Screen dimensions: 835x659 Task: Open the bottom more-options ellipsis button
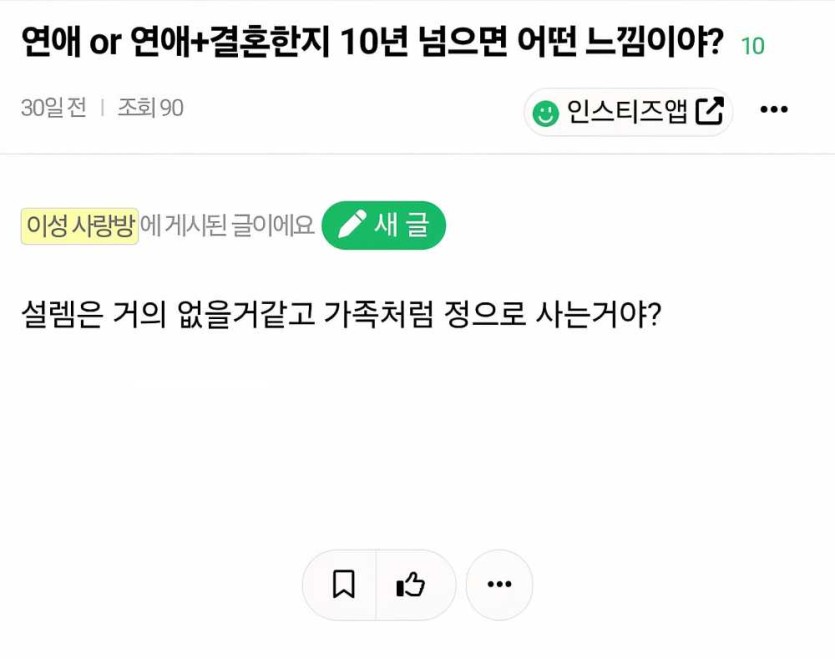click(x=499, y=584)
